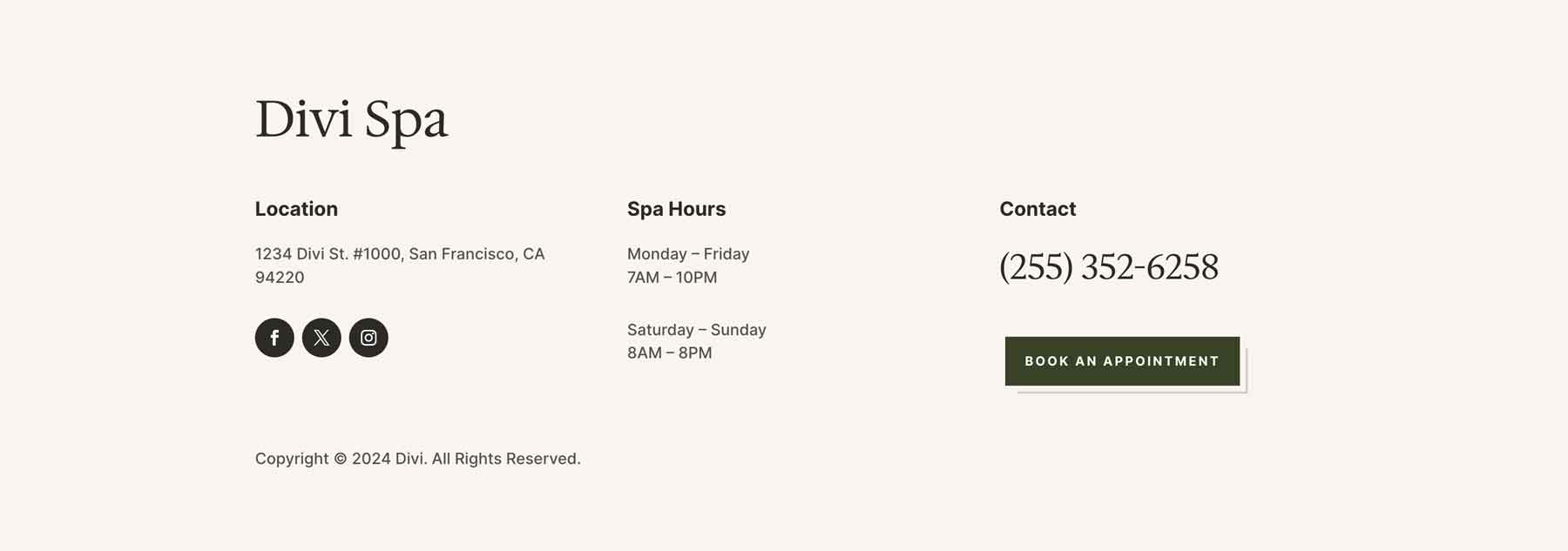Image resolution: width=1568 pixels, height=551 pixels.
Task: Click the copyright notice at the bottom
Action: pos(416,457)
